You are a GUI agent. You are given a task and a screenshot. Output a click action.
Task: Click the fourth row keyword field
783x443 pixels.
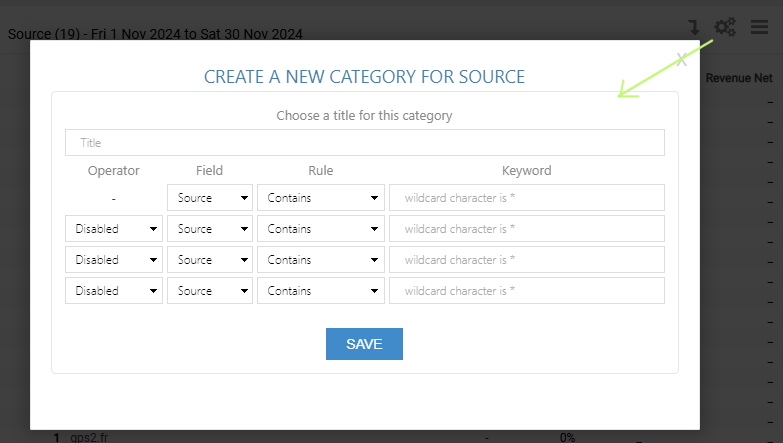527,291
